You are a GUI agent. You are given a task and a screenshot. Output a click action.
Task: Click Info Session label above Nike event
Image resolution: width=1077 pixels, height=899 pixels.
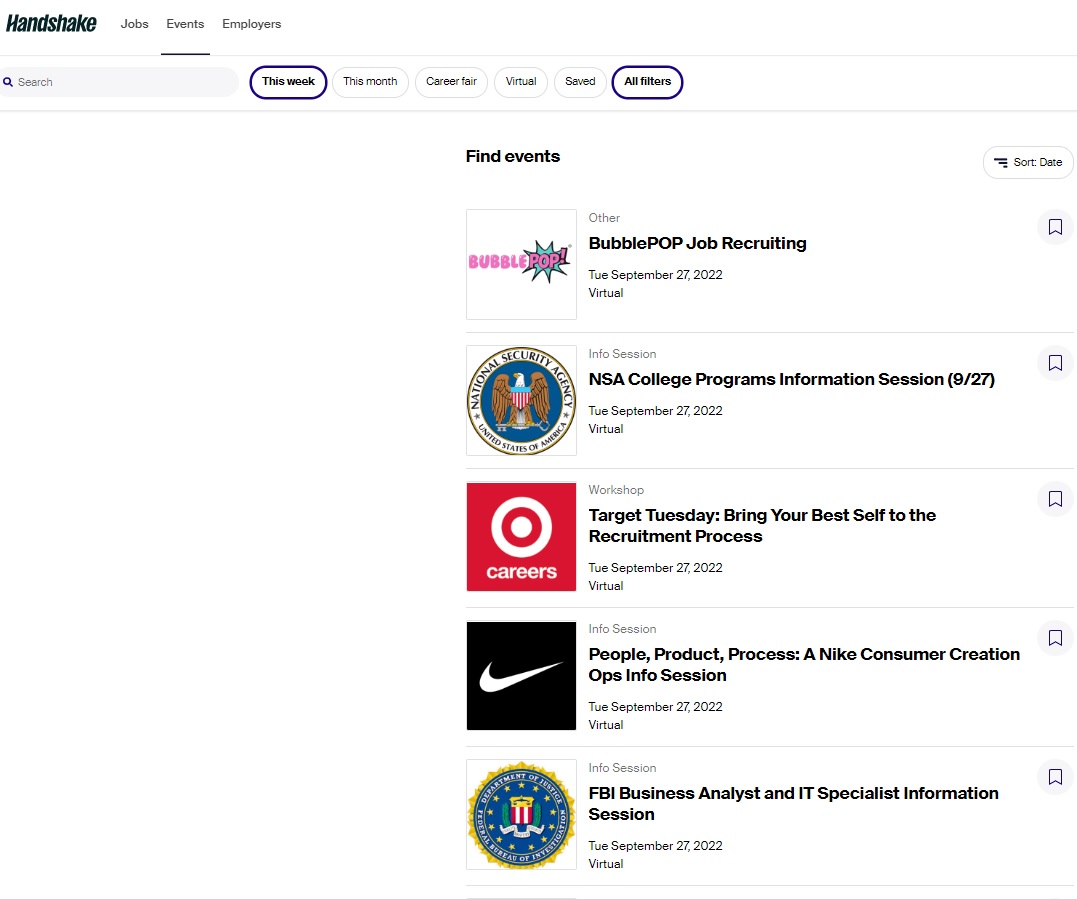pyautogui.click(x=622, y=629)
